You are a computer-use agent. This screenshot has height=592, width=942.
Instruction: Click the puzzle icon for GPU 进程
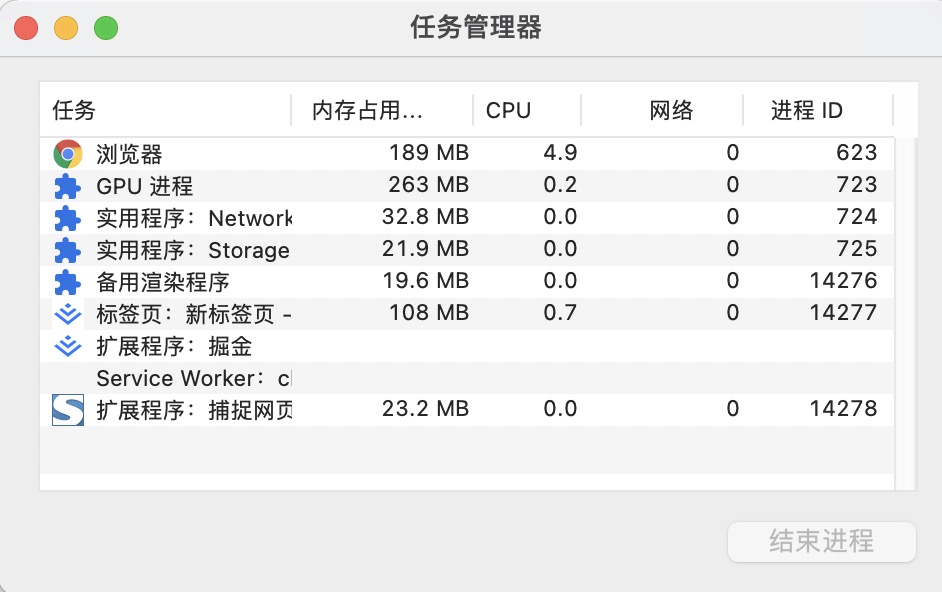coord(68,186)
